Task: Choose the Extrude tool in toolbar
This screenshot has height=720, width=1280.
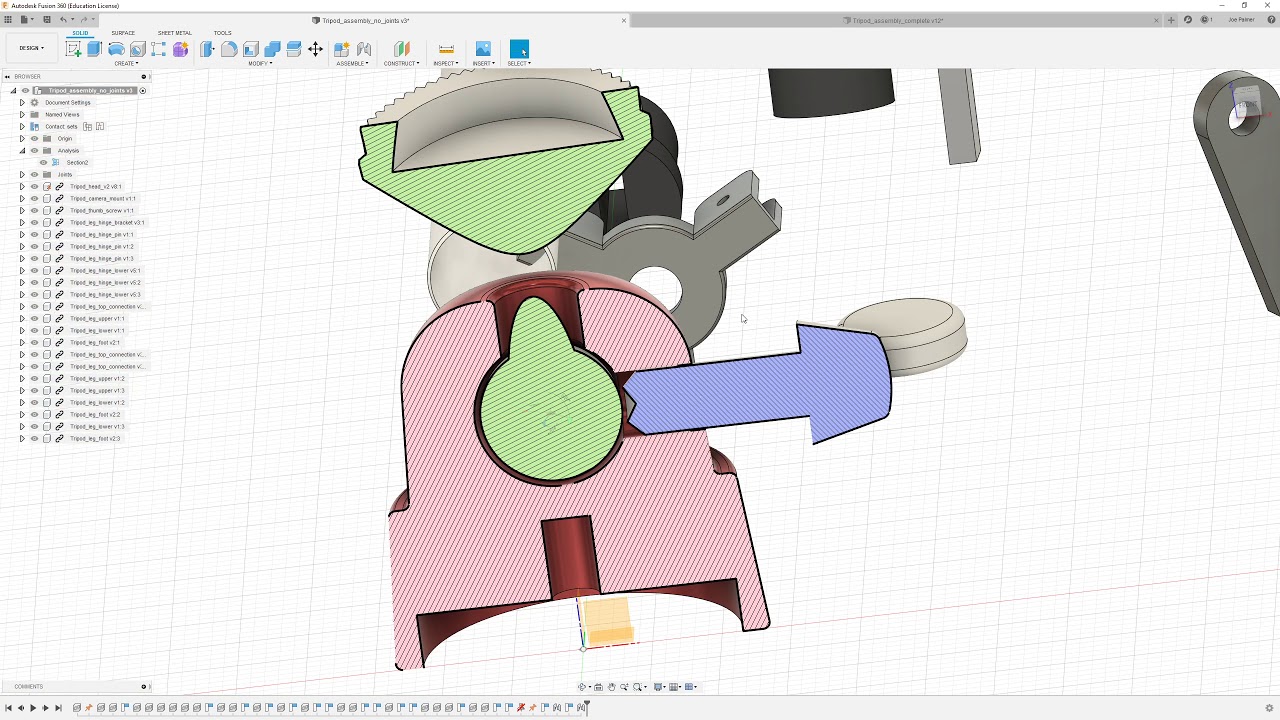Action: 94,49
